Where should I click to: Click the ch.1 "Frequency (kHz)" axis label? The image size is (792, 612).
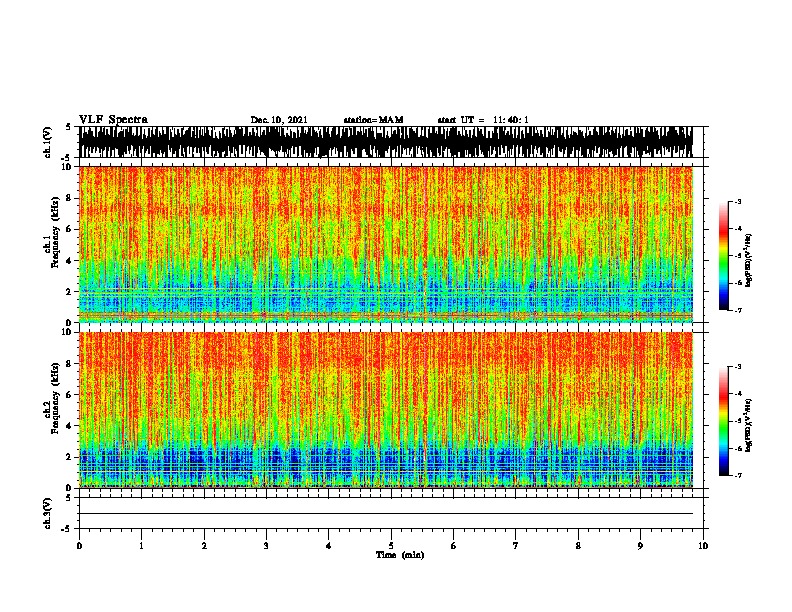point(56,232)
